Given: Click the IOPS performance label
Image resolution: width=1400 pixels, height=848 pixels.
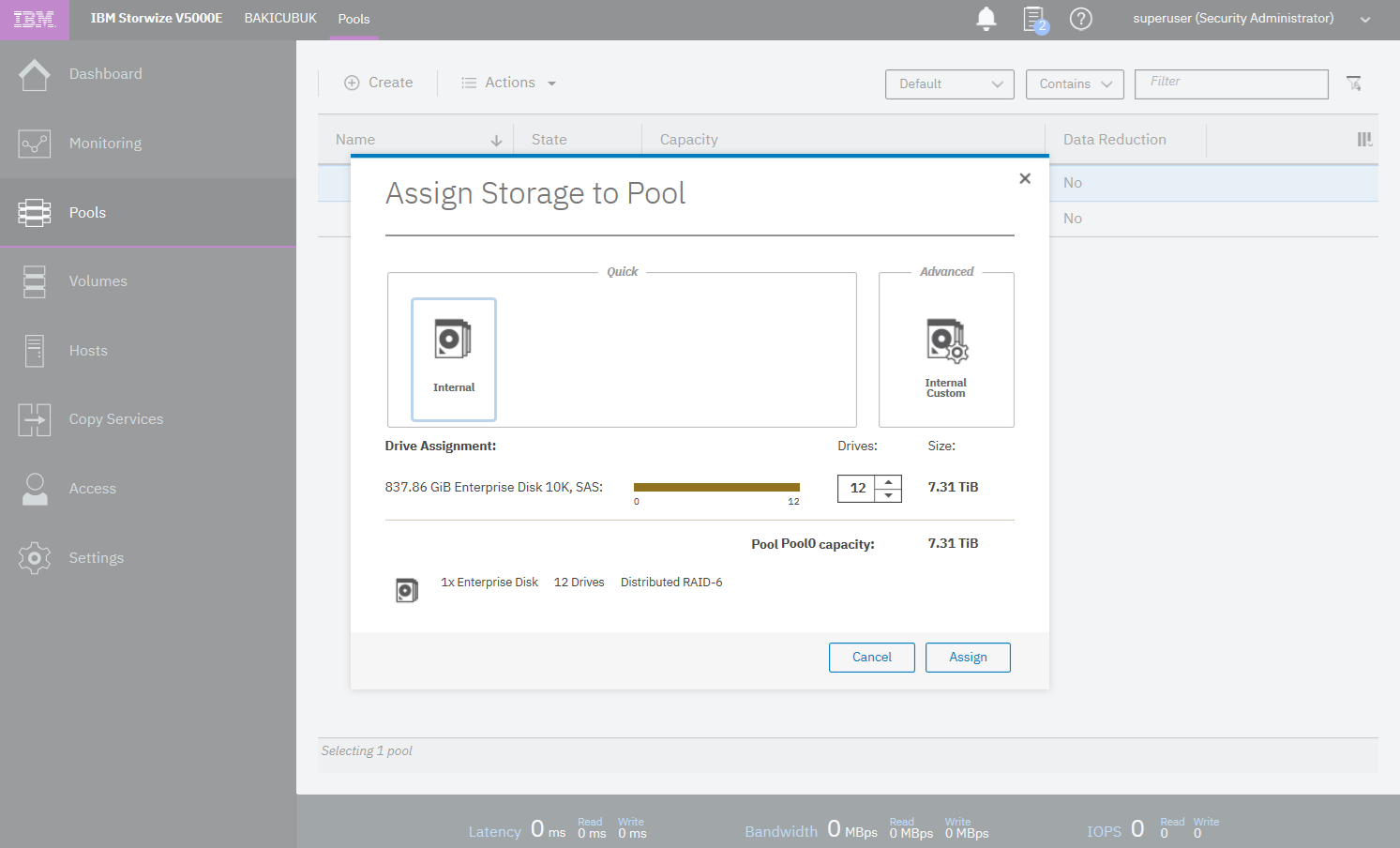Looking at the screenshot, I should click(1104, 832).
